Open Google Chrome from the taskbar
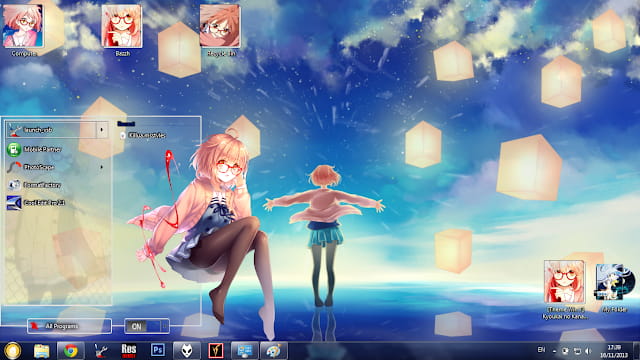The width and height of the screenshot is (640, 360). click(71, 351)
